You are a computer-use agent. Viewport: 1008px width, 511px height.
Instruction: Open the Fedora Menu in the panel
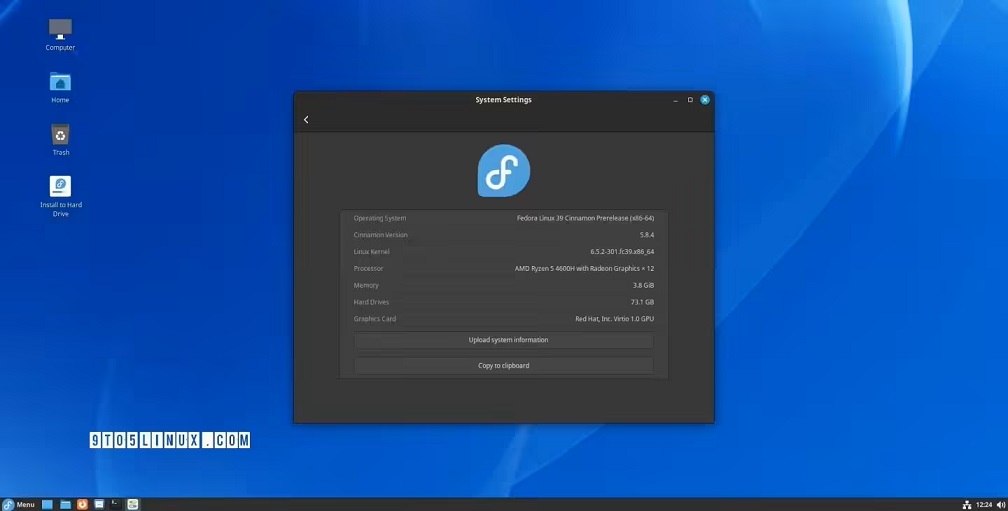click(x=19, y=505)
